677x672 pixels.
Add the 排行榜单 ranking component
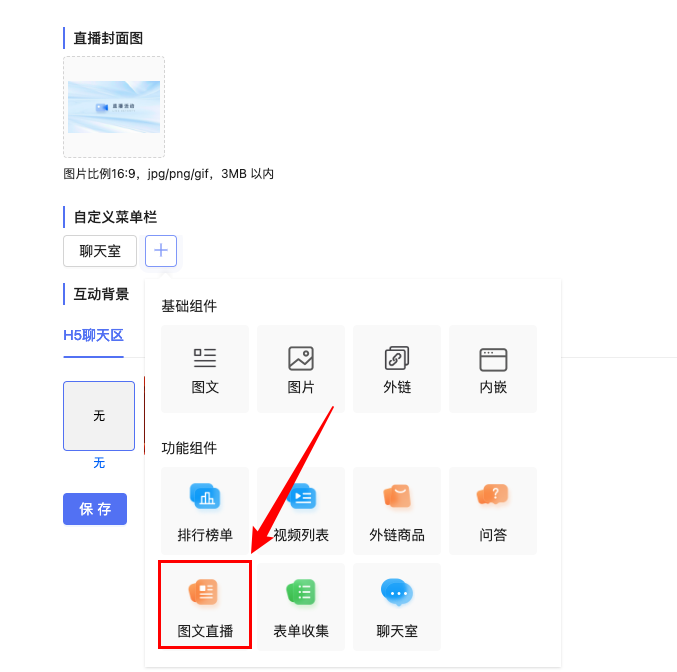pyautogui.click(x=205, y=511)
